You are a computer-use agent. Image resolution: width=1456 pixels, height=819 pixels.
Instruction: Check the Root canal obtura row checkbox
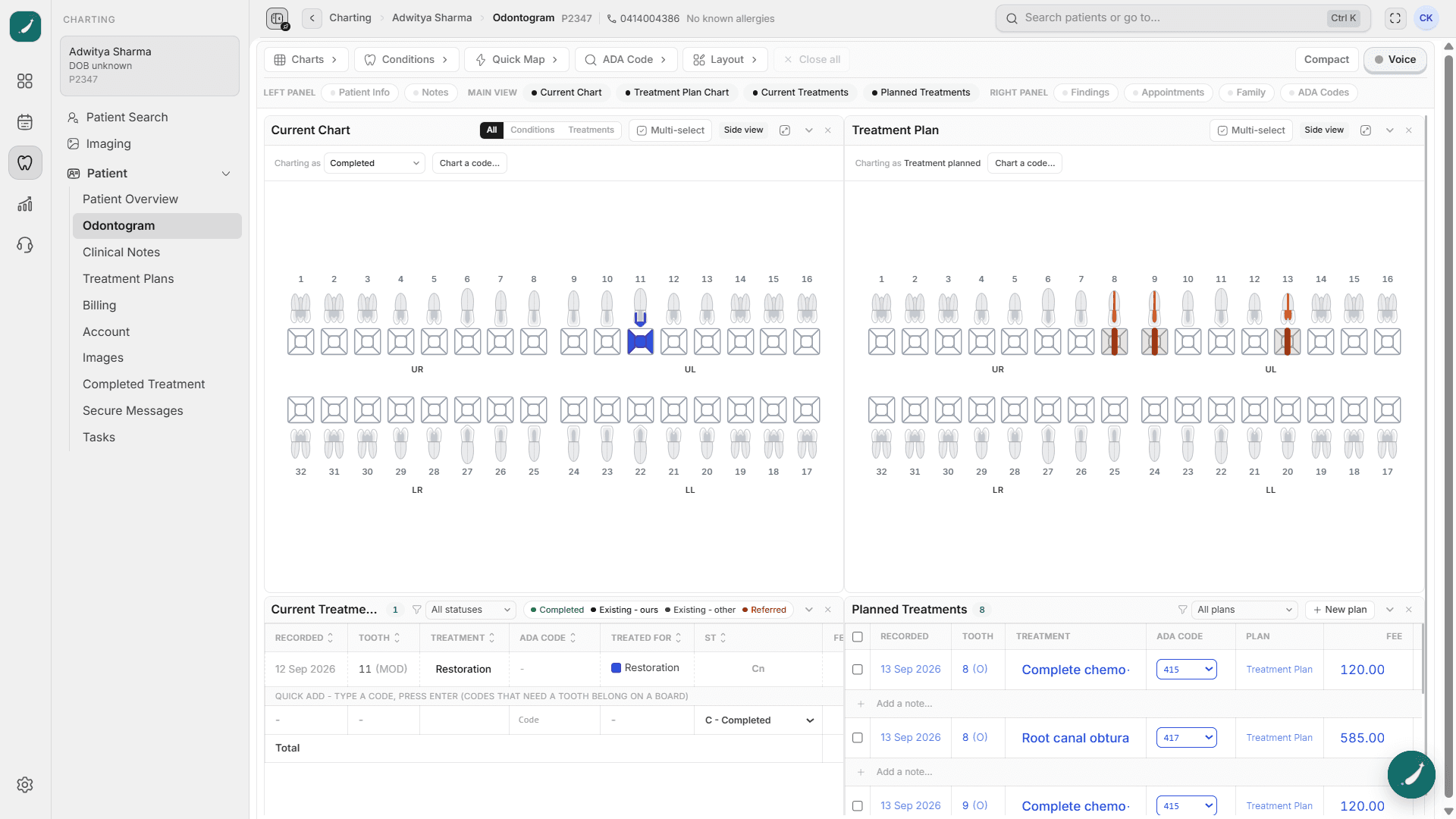pyautogui.click(x=858, y=738)
